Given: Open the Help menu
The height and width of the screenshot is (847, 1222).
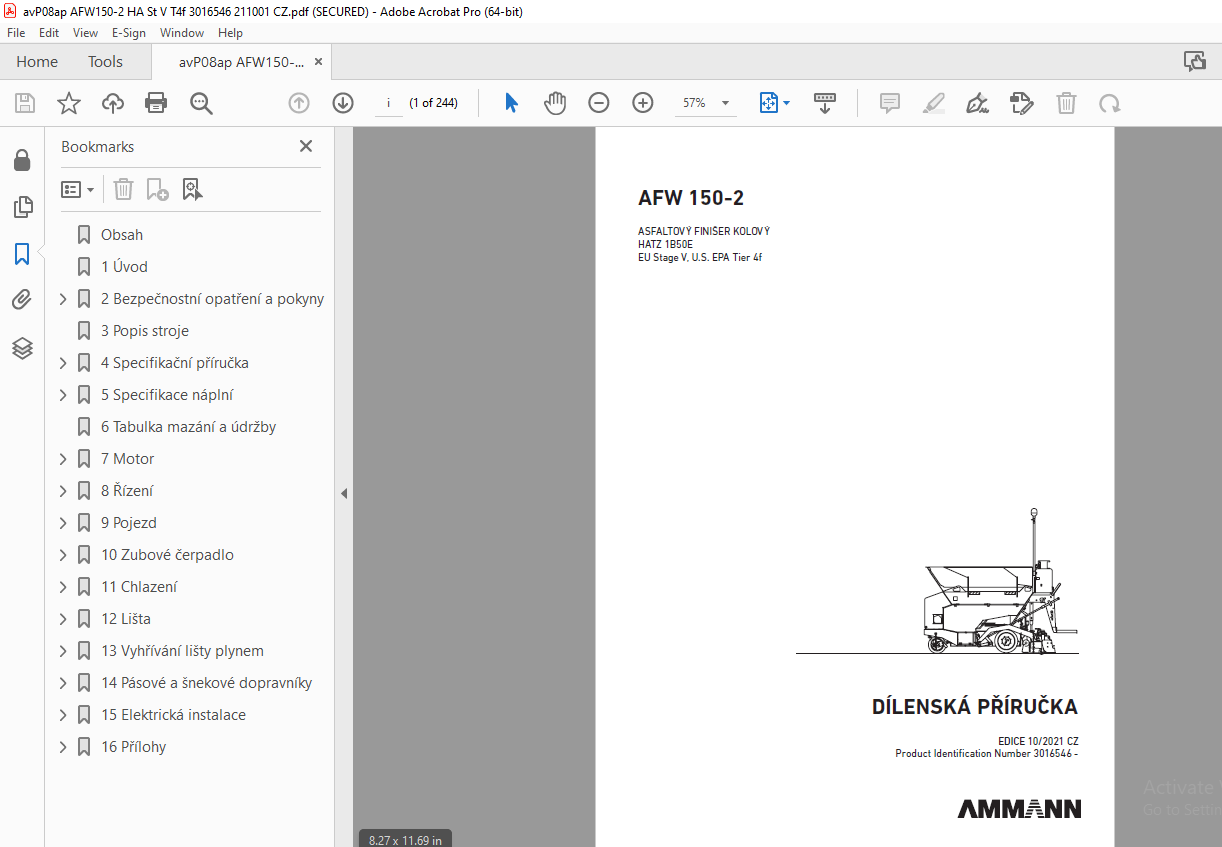Looking at the screenshot, I should [x=230, y=33].
